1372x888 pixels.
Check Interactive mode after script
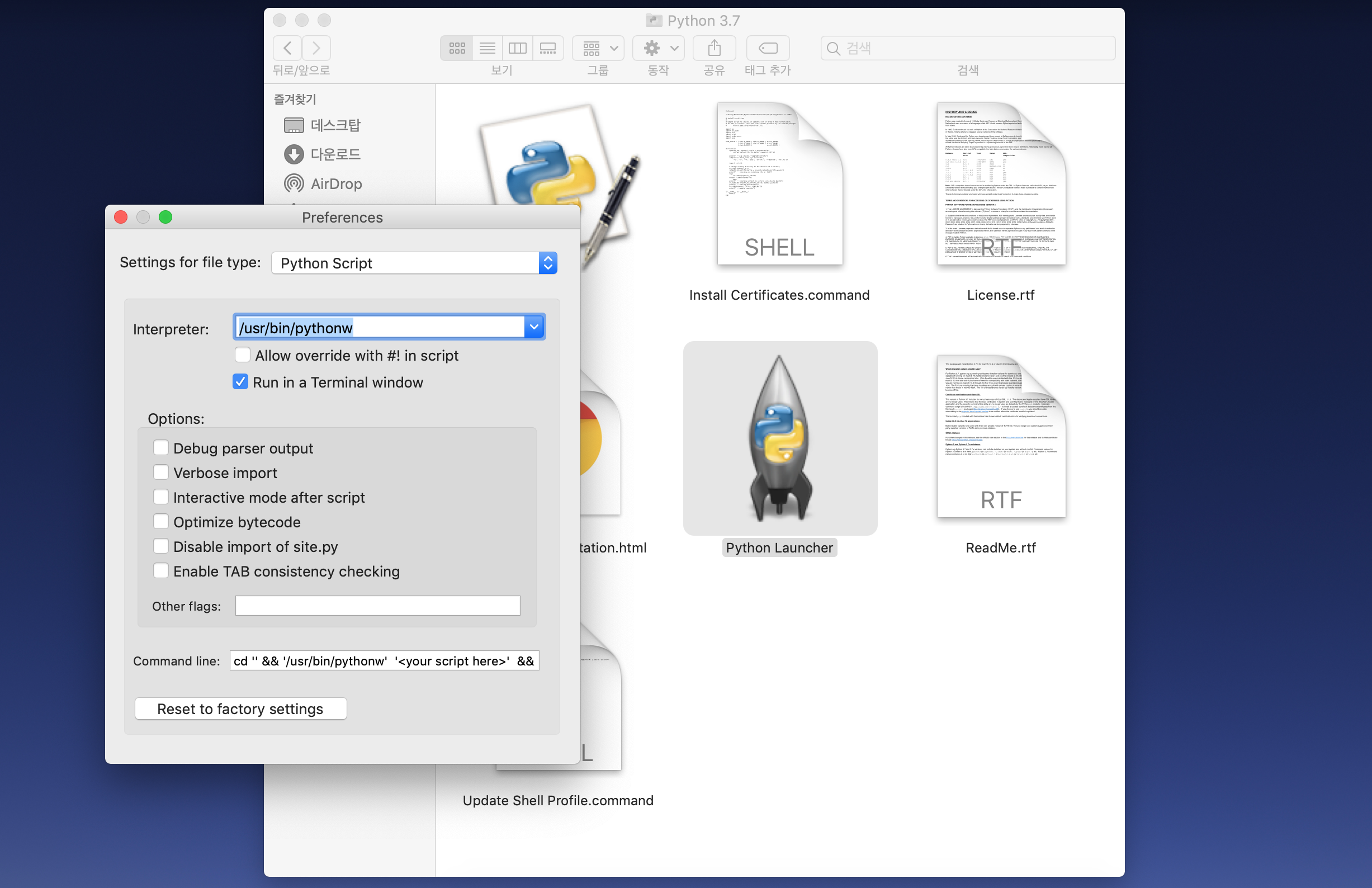click(x=161, y=497)
